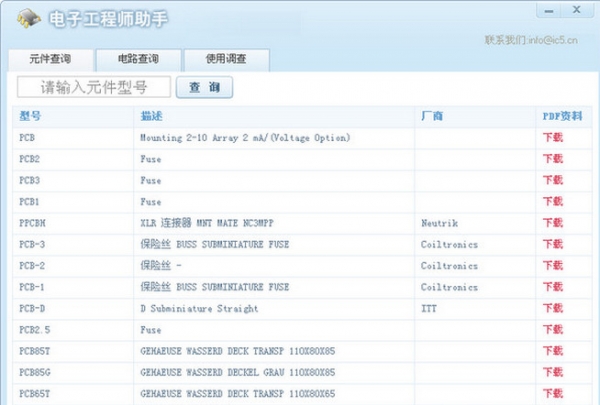
Task: Select the PCB3 model cell
Action: (29, 180)
